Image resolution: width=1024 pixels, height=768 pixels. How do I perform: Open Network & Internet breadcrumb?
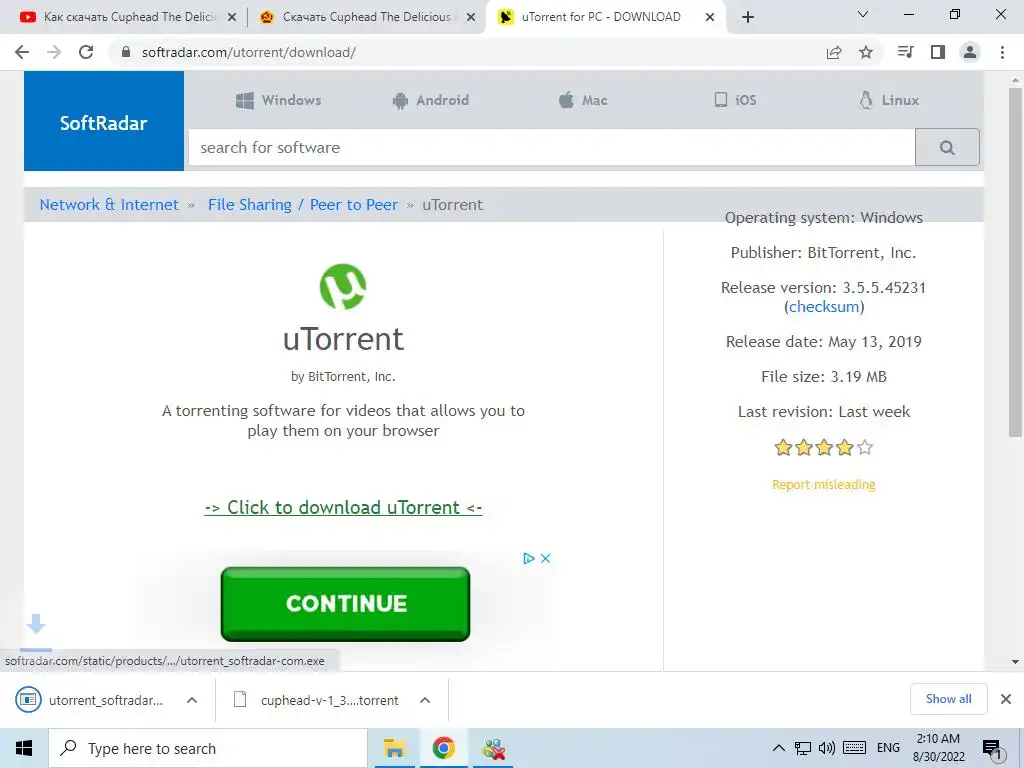tap(109, 204)
